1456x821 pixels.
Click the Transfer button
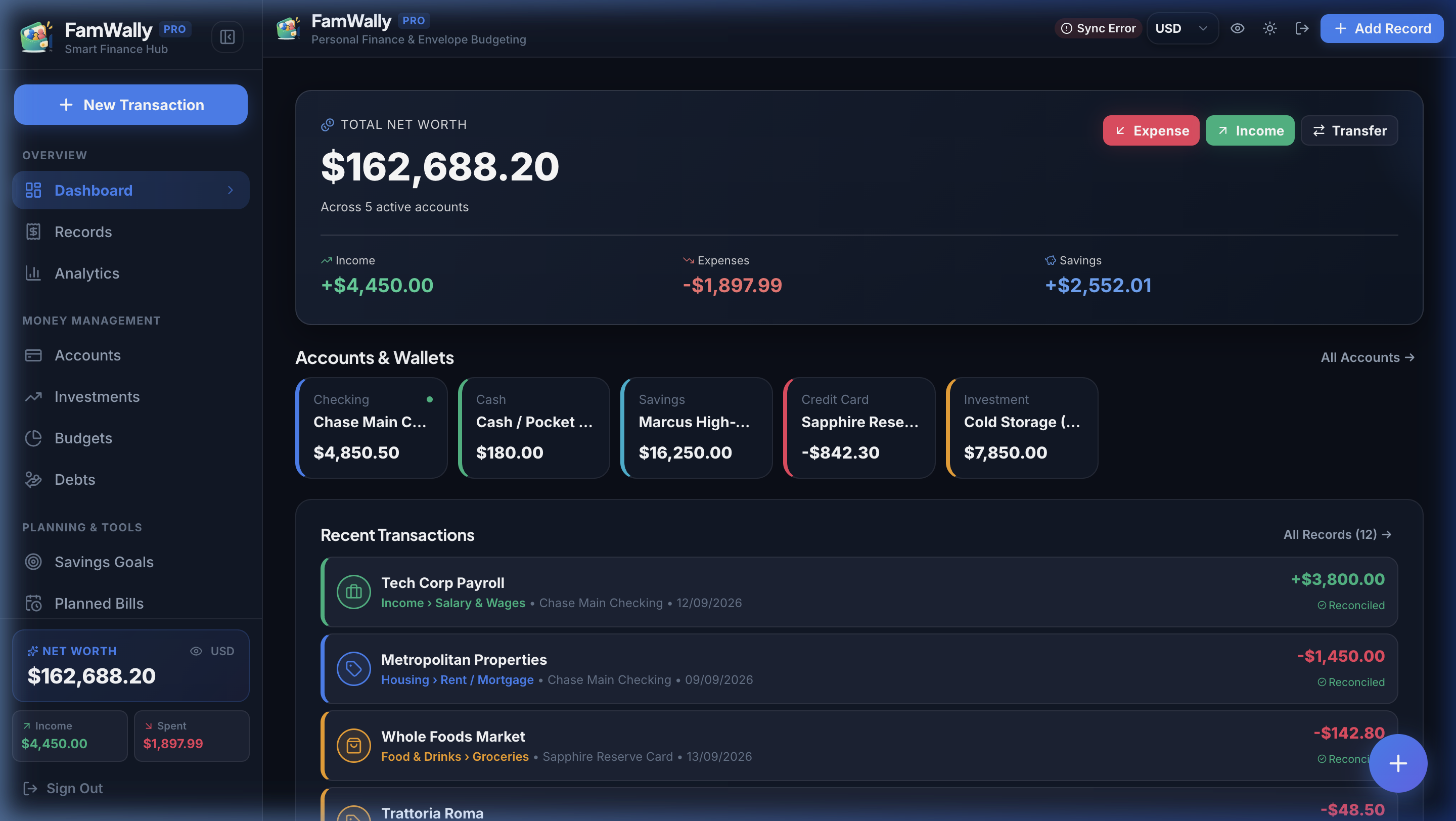pos(1349,130)
